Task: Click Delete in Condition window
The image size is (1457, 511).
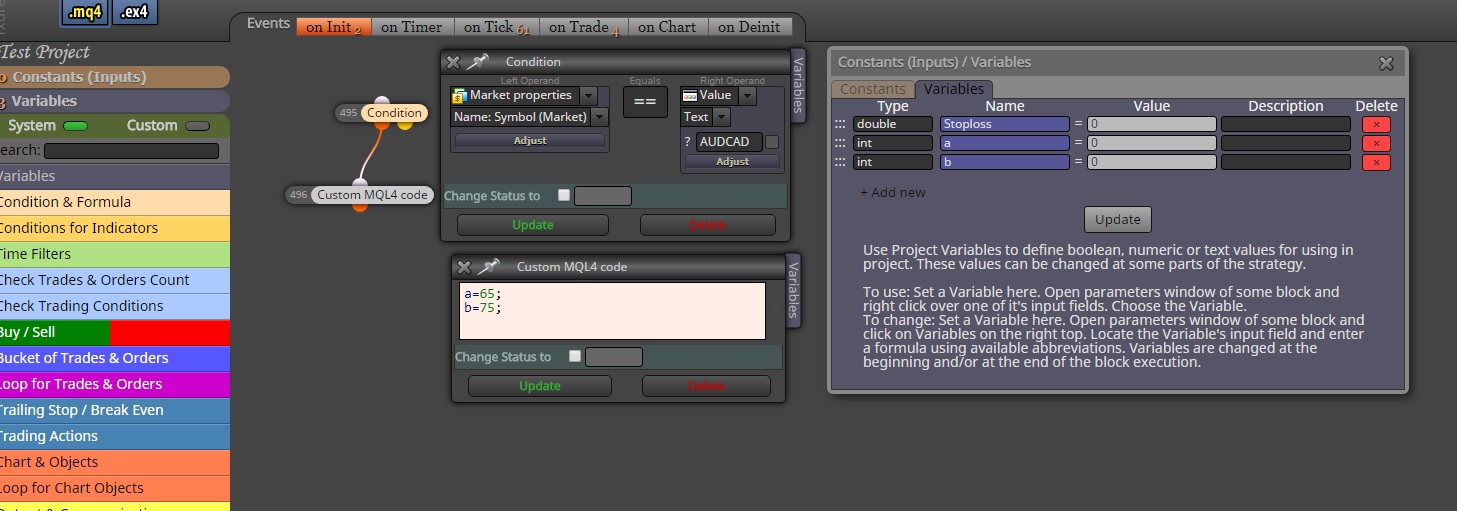Action: (708, 225)
